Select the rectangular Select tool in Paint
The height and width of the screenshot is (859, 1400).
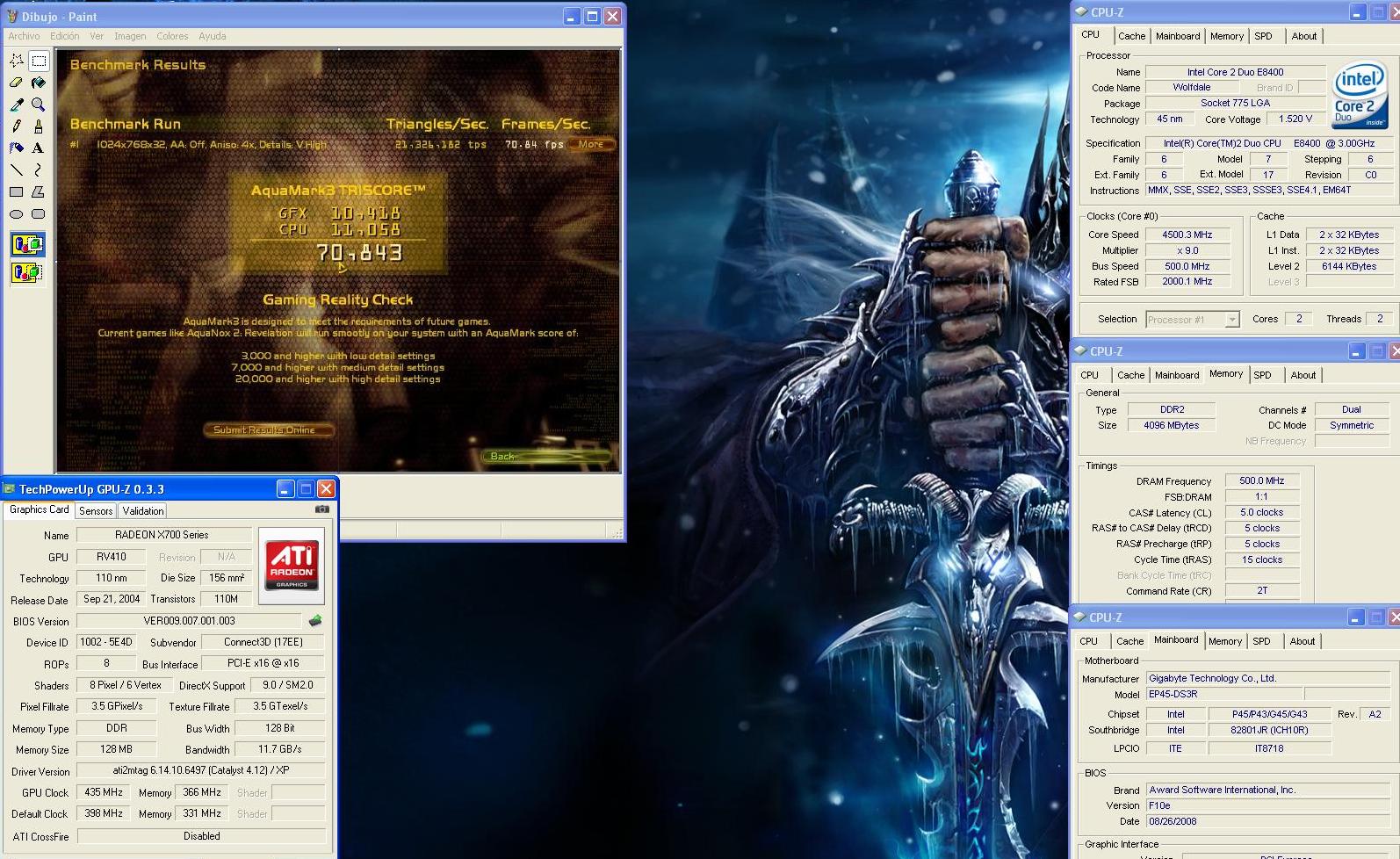click(x=39, y=61)
